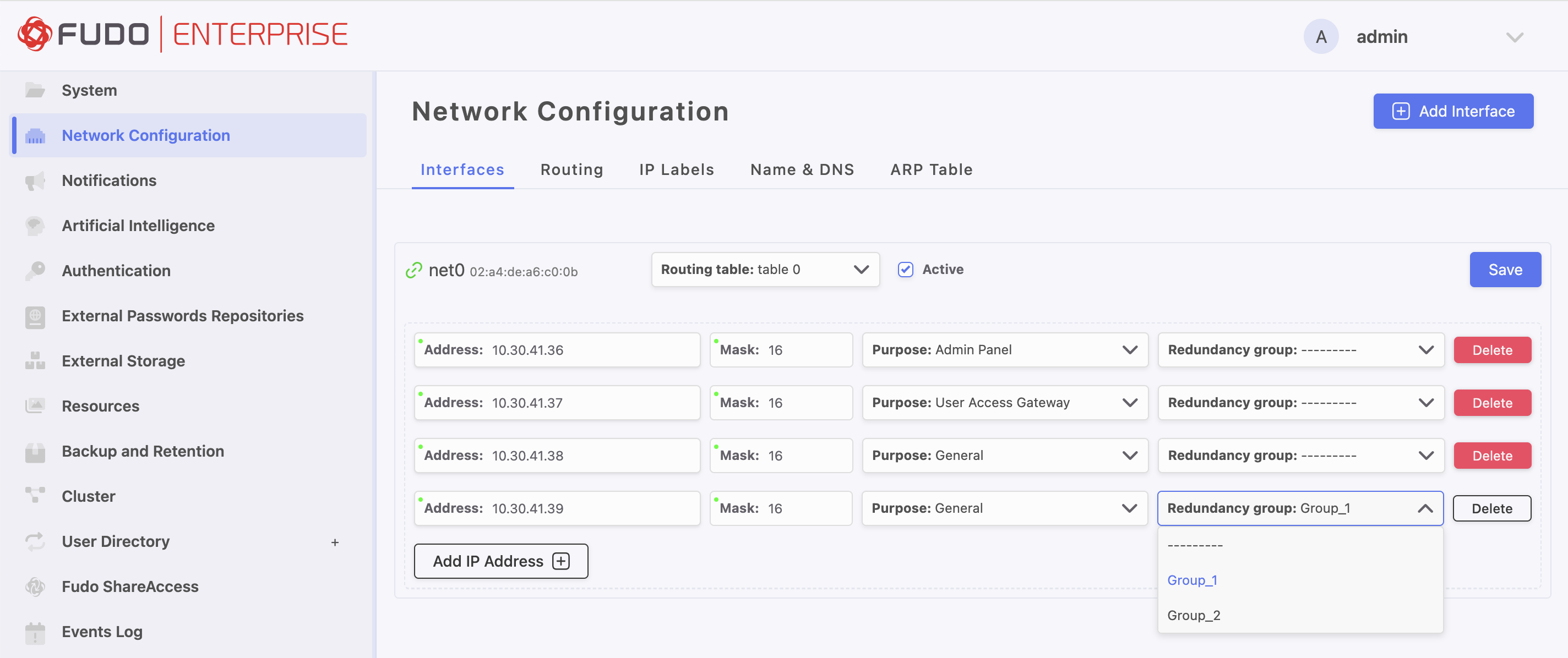Viewport: 1568px width, 658px height.
Task: Delete the 10.30.41.38 address row
Action: [1492, 456]
